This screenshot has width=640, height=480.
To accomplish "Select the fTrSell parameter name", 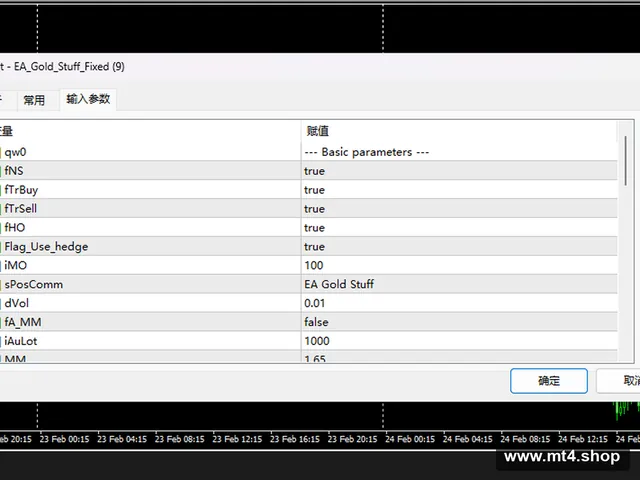I will (20, 209).
